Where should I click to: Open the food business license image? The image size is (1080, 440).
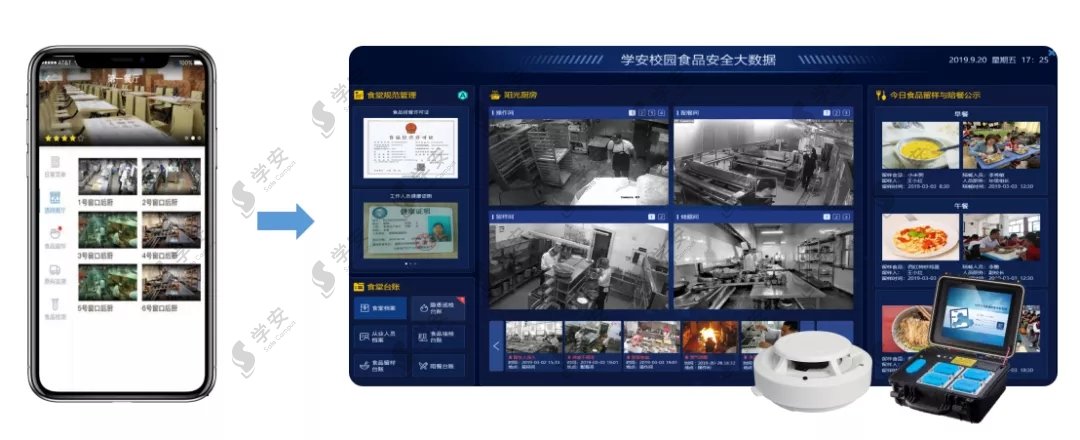[x=411, y=148]
